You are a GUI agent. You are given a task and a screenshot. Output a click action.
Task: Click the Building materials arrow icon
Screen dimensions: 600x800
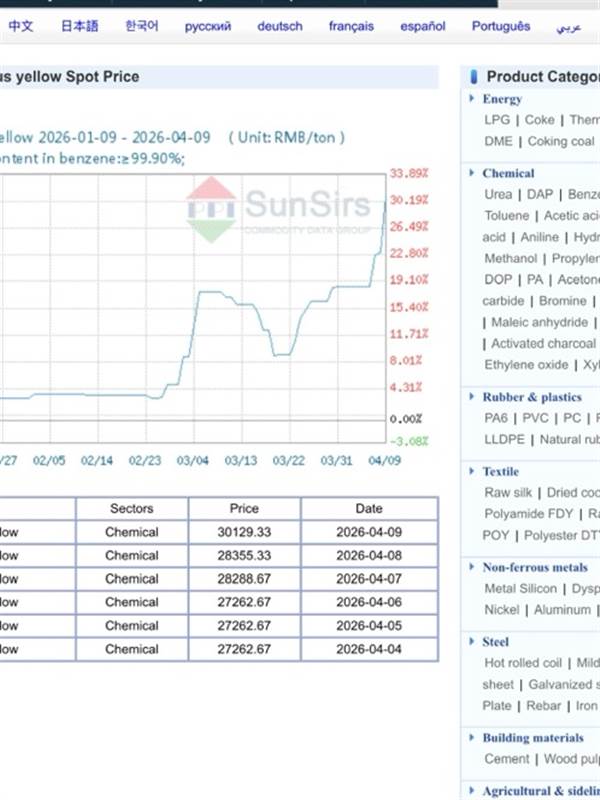(x=472, y=737)
